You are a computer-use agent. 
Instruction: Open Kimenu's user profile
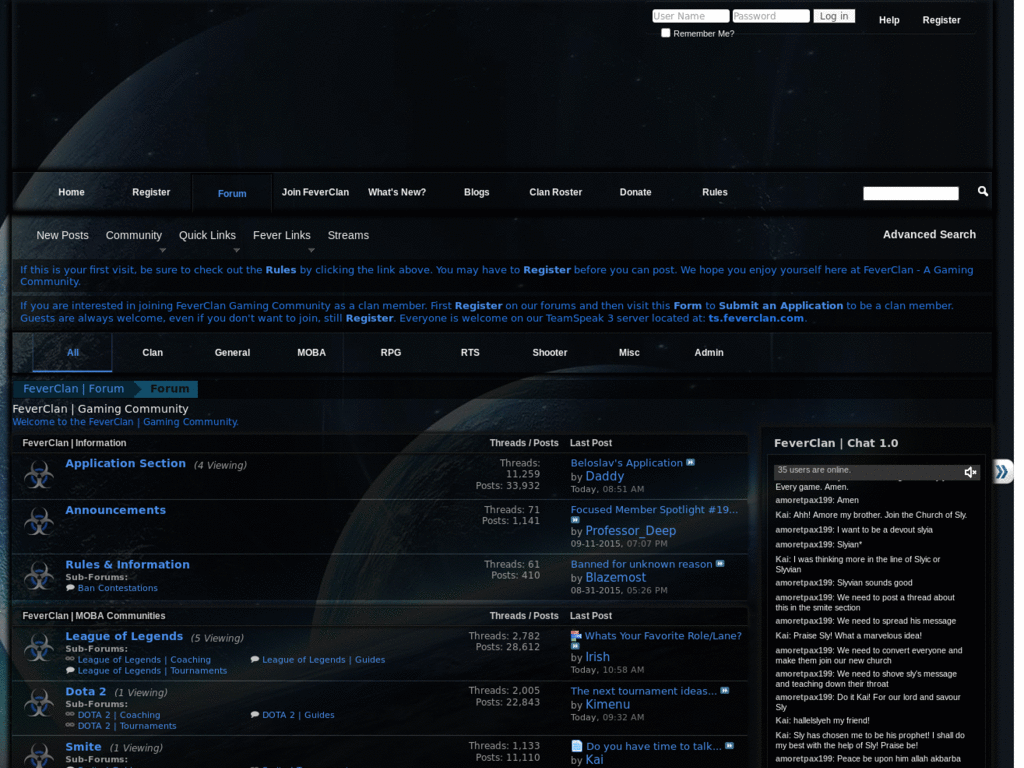click(x=607, y=705)
